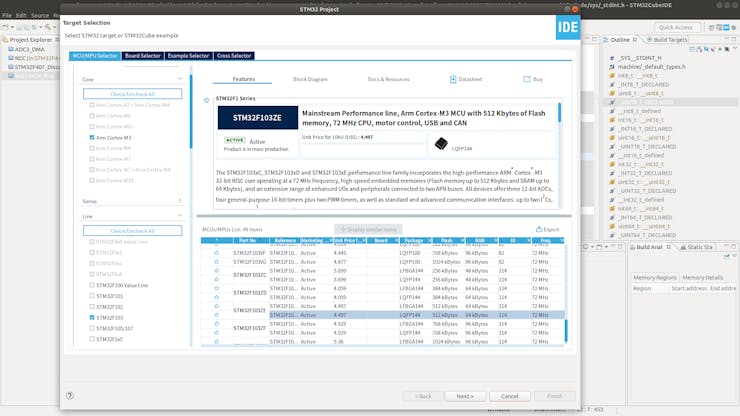Click ADC3_DMA project icon in Project Explorer
This screenshot has width=740, height=416.
[11, 49]
